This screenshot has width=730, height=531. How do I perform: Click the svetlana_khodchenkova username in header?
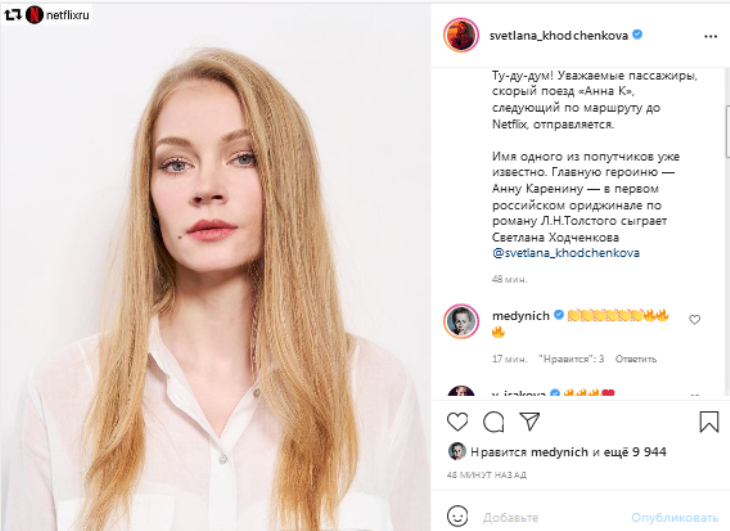[x=558, y=35]
